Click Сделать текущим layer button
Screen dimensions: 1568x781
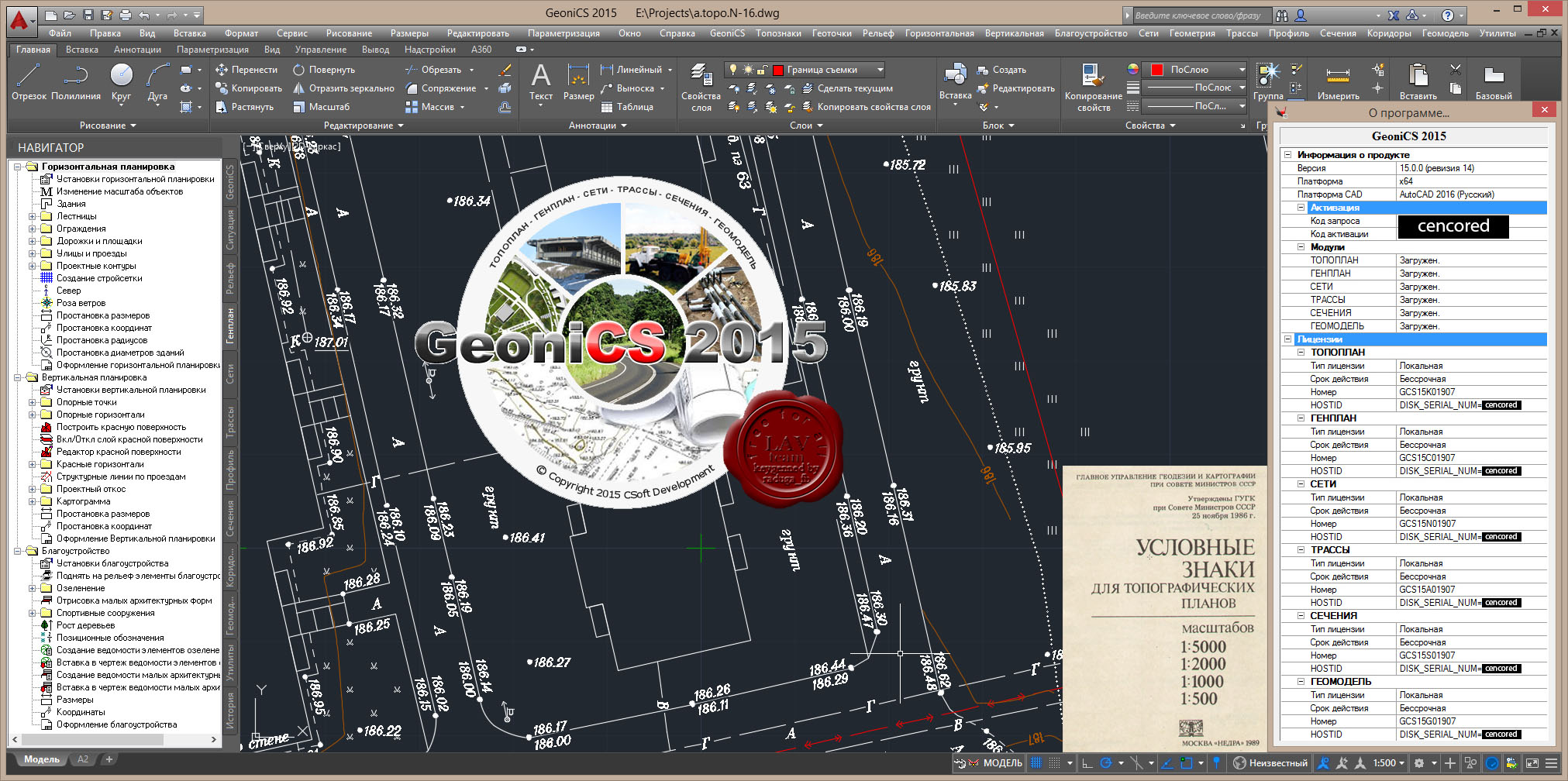pos(847,88)
